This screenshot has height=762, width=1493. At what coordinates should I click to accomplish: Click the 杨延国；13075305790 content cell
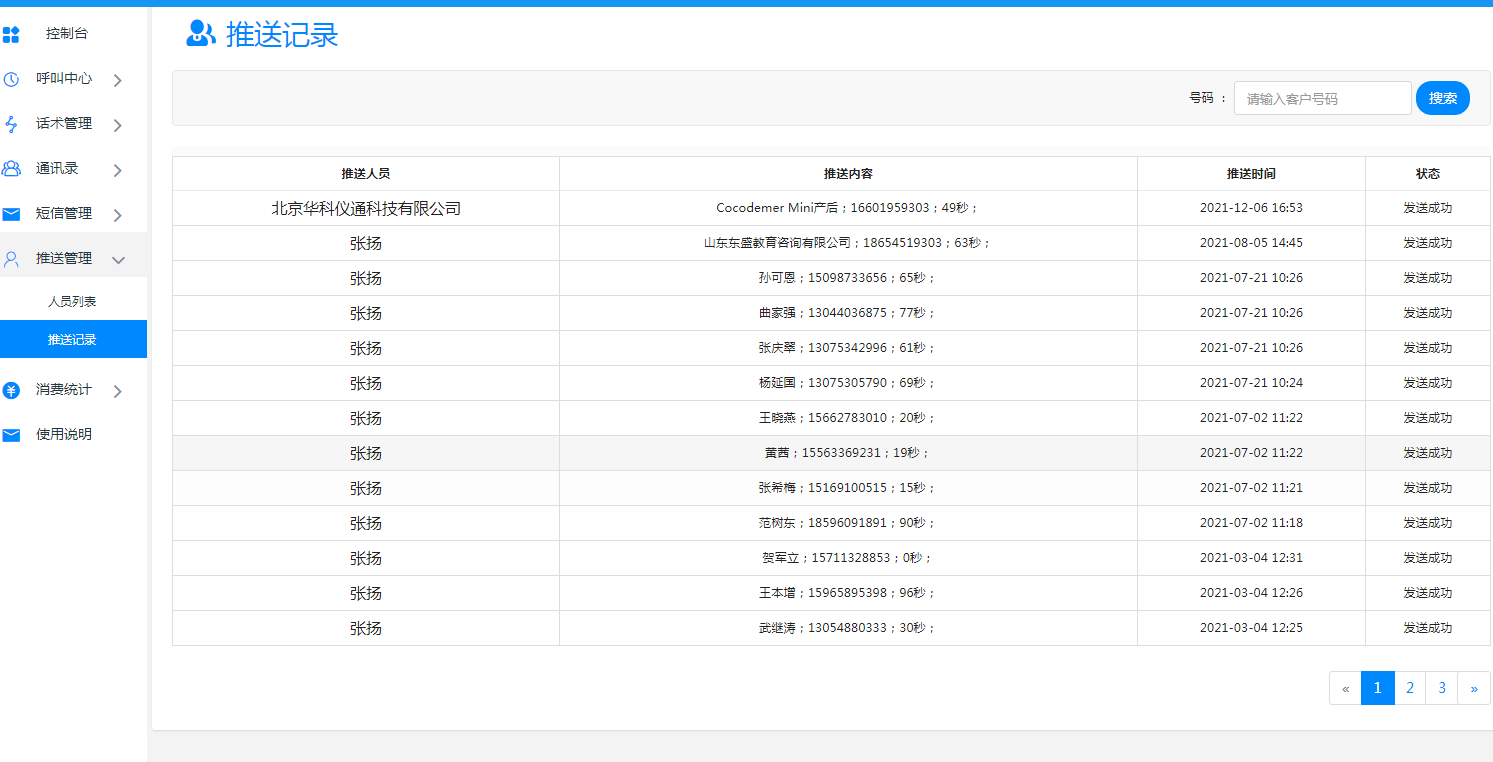848,383
